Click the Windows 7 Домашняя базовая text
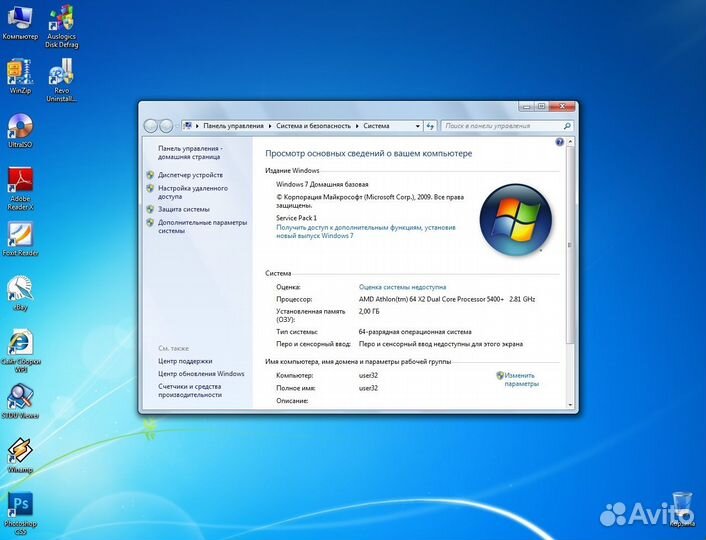 point(322,184)
